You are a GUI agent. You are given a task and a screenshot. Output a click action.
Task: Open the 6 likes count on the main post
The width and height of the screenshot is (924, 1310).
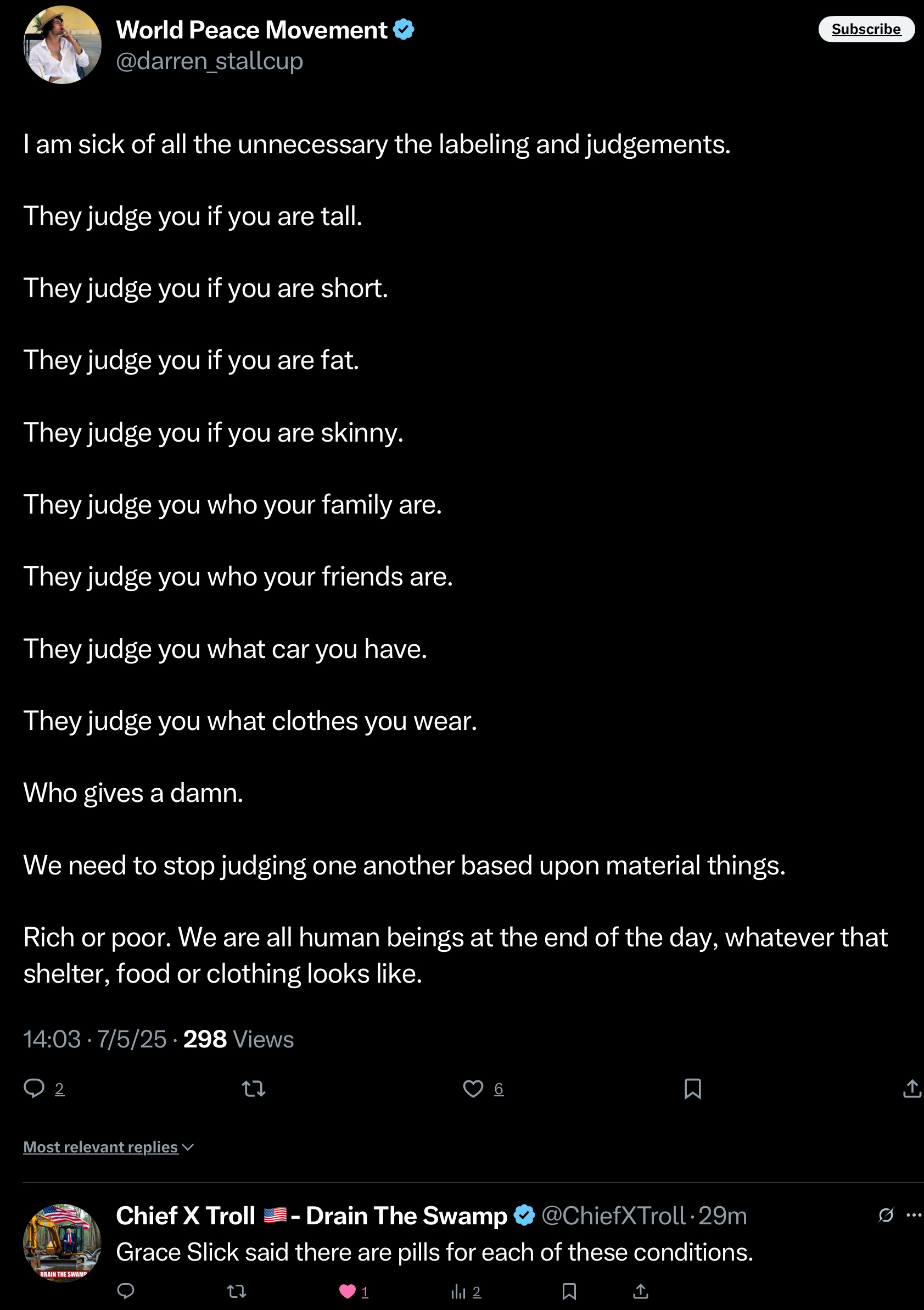click(499, 1089)
